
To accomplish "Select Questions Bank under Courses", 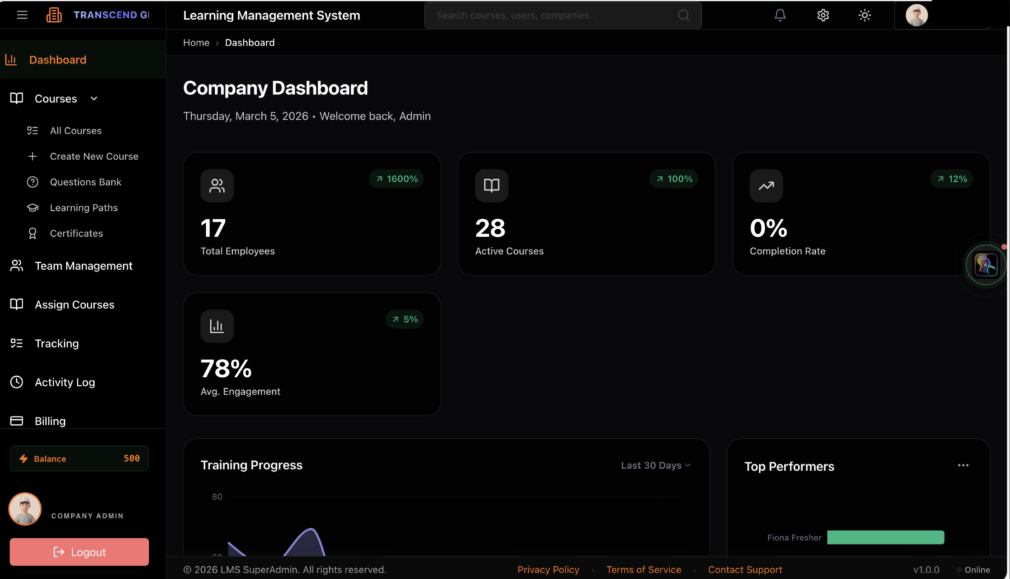I will pos(85,182).
